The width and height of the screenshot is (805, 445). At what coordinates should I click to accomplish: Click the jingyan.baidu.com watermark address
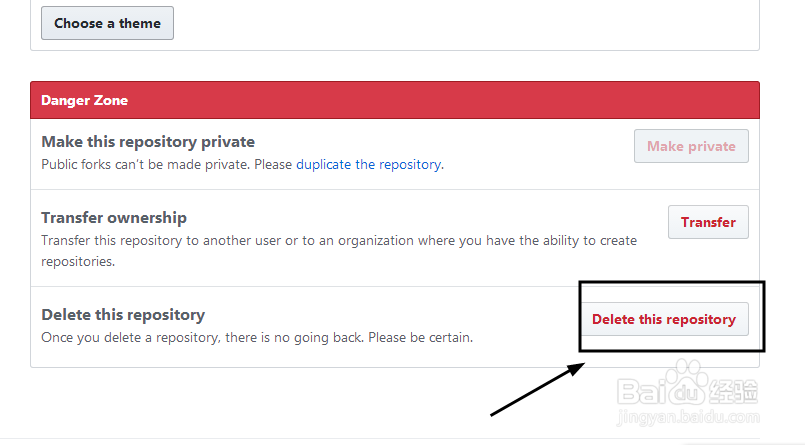click(688, 417)
